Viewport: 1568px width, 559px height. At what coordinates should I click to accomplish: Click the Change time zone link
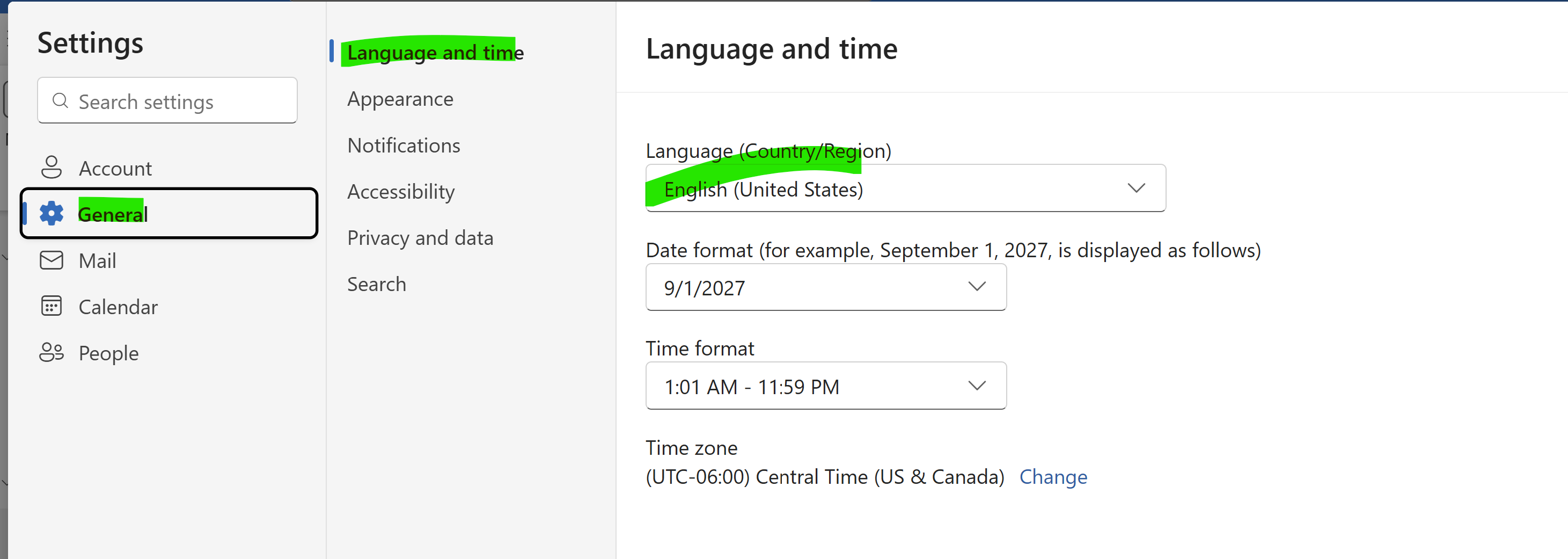(x=1053, y=477)
